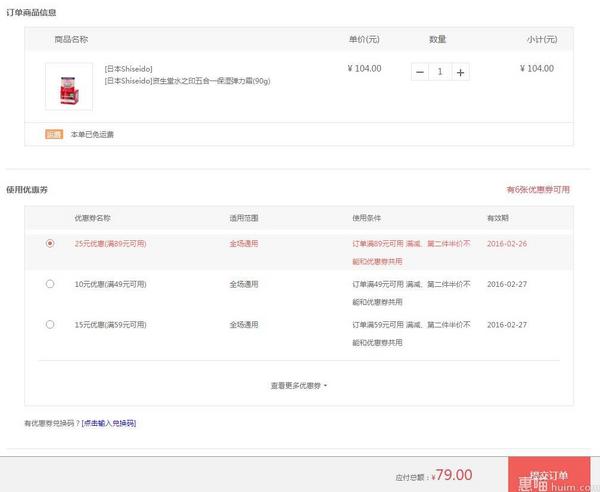Select the 10元优惠 coupon radio button

50,284
